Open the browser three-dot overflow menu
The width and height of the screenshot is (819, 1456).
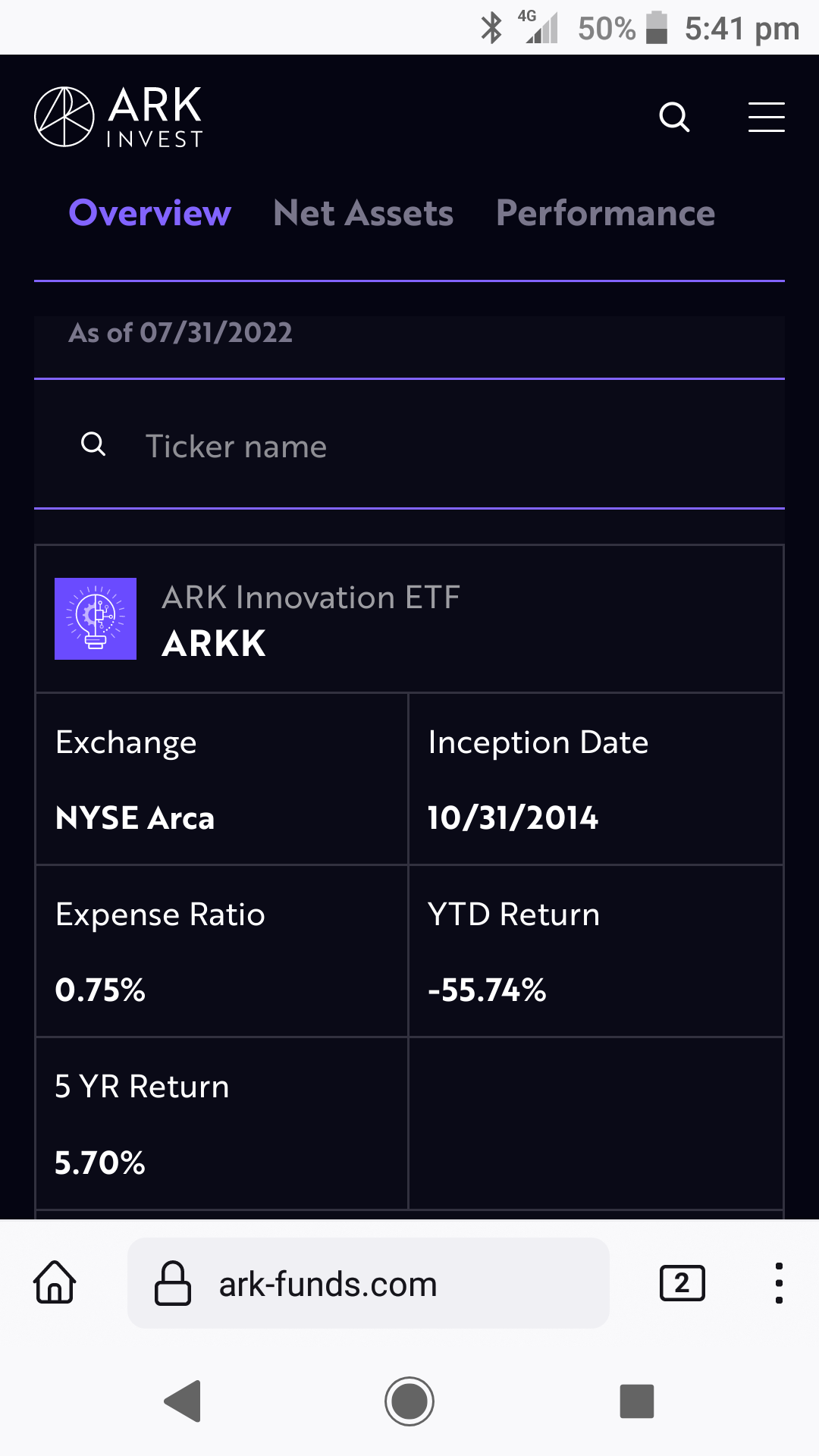(779, 1283)
